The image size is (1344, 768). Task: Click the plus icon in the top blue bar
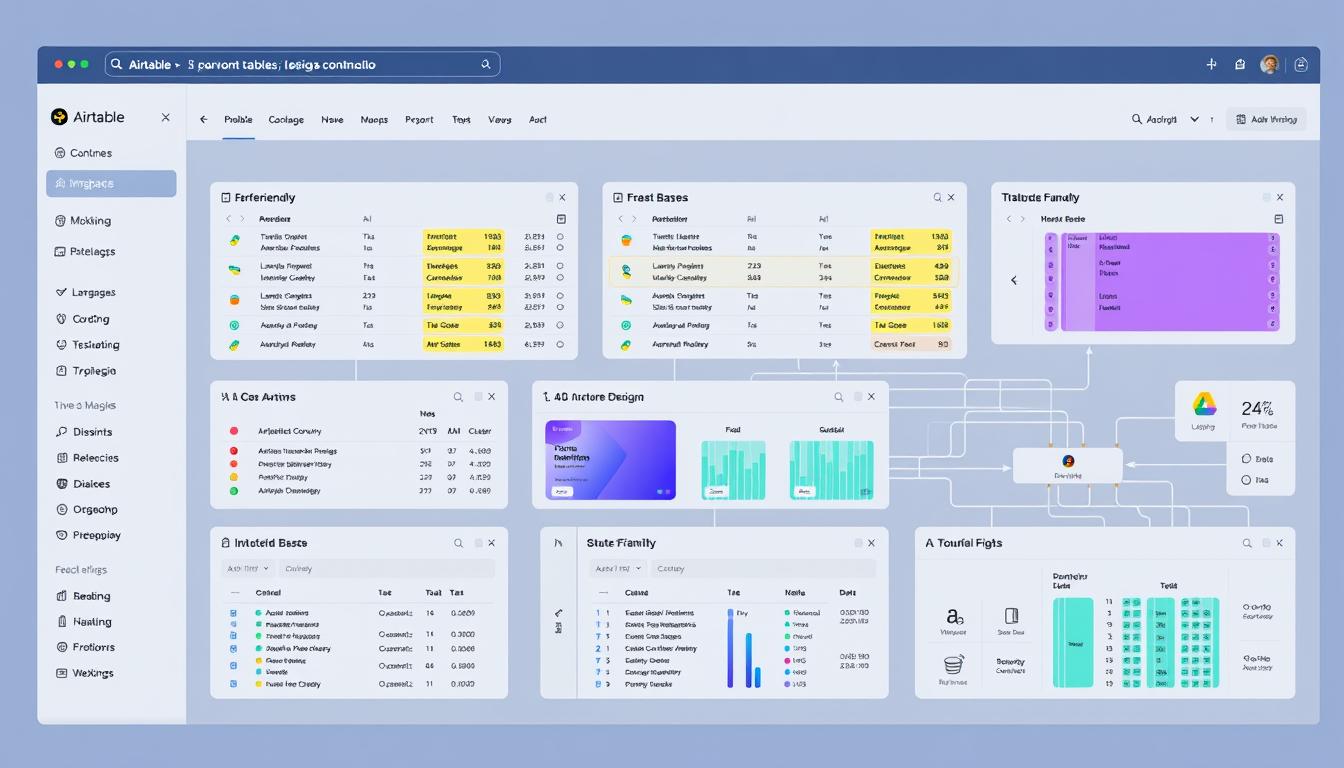[1211, 64]
